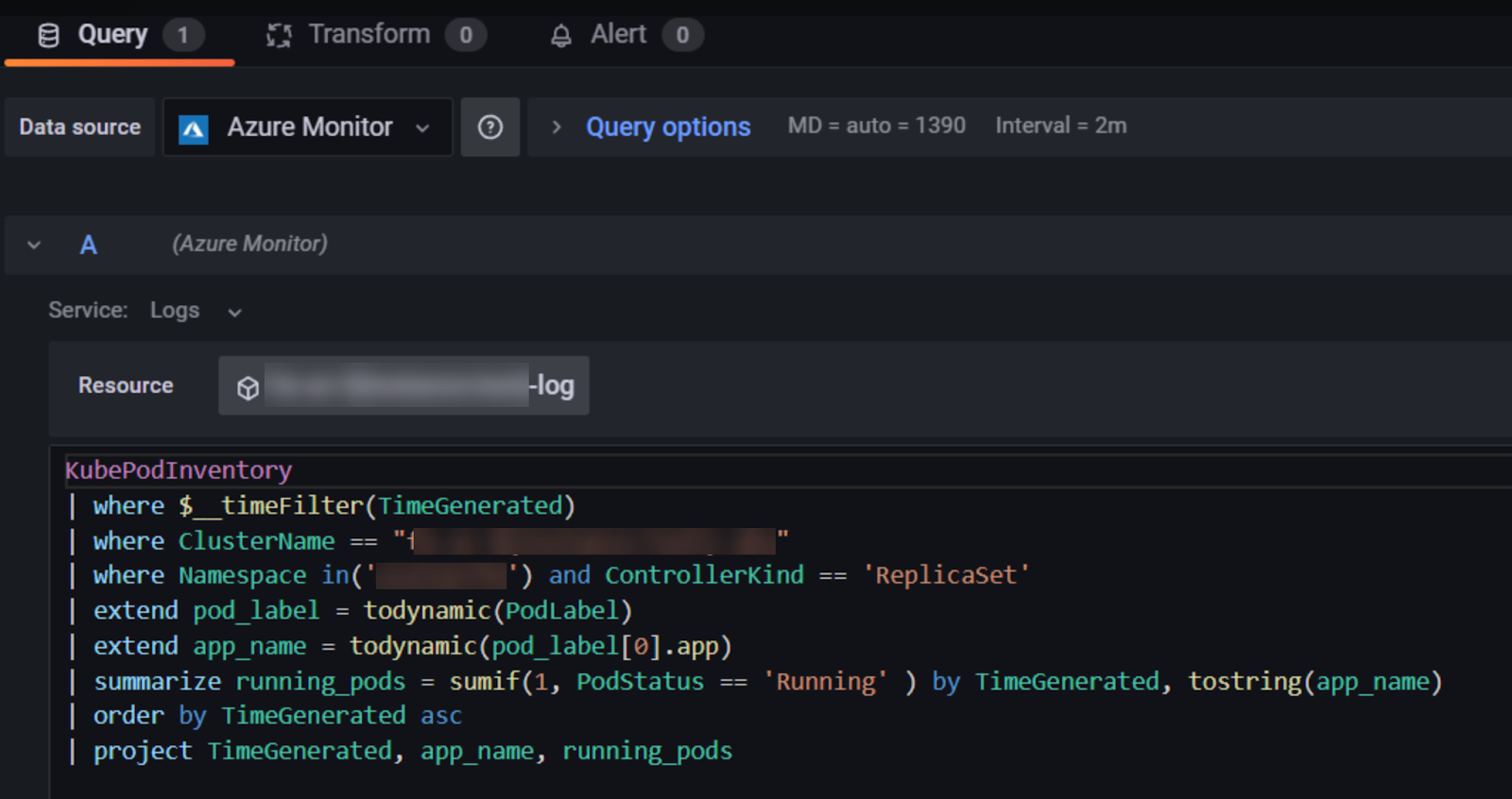Image resolution: width=1512 pixels, height=799 pixels.
Task: Click the Interval = 2m text
Action: (x=1061, y=126)
